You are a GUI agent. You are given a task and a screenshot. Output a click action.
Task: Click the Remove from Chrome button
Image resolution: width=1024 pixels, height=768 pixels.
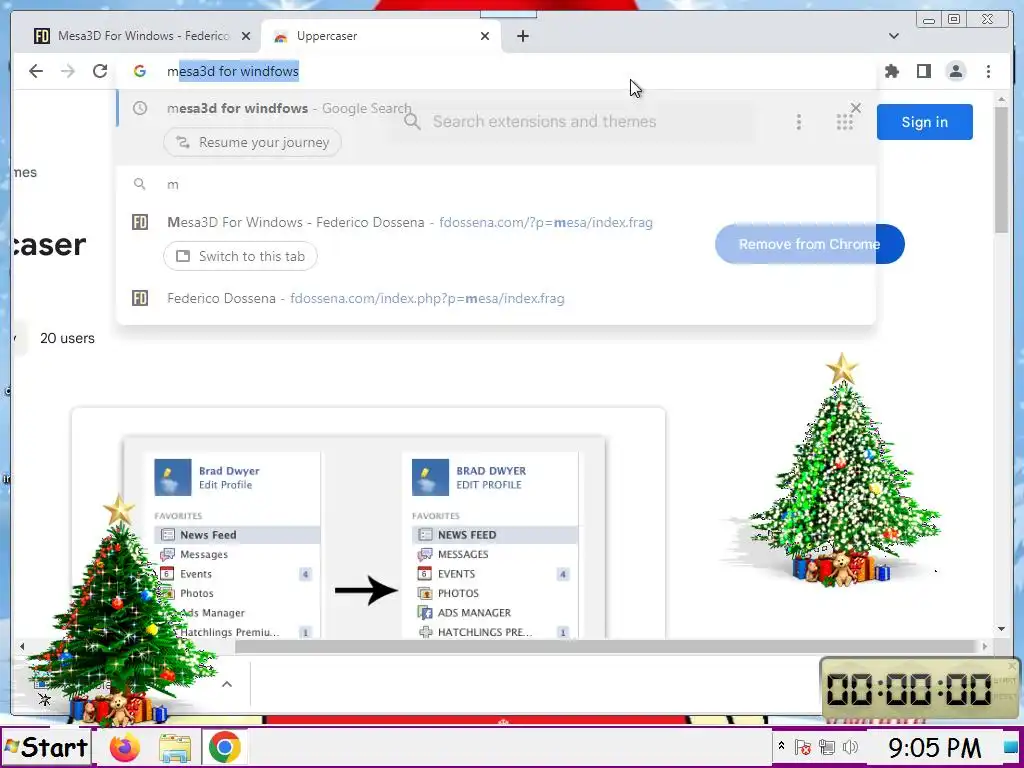(810, 244)
